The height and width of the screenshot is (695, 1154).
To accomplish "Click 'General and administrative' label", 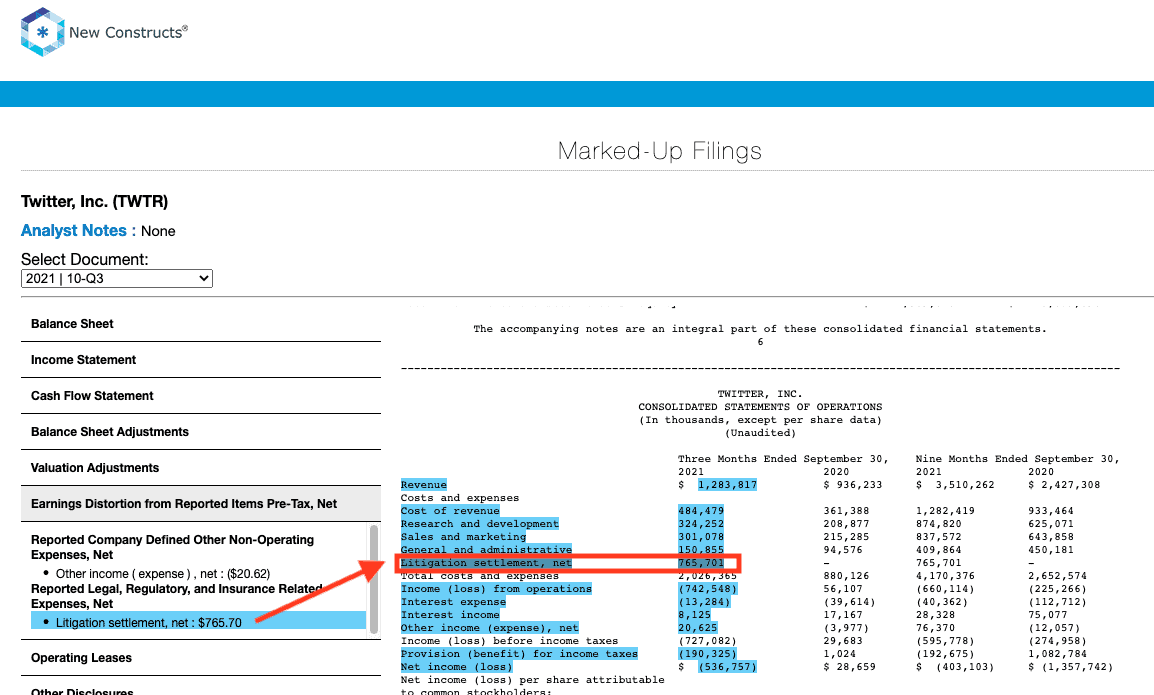I will click(486, 549).
